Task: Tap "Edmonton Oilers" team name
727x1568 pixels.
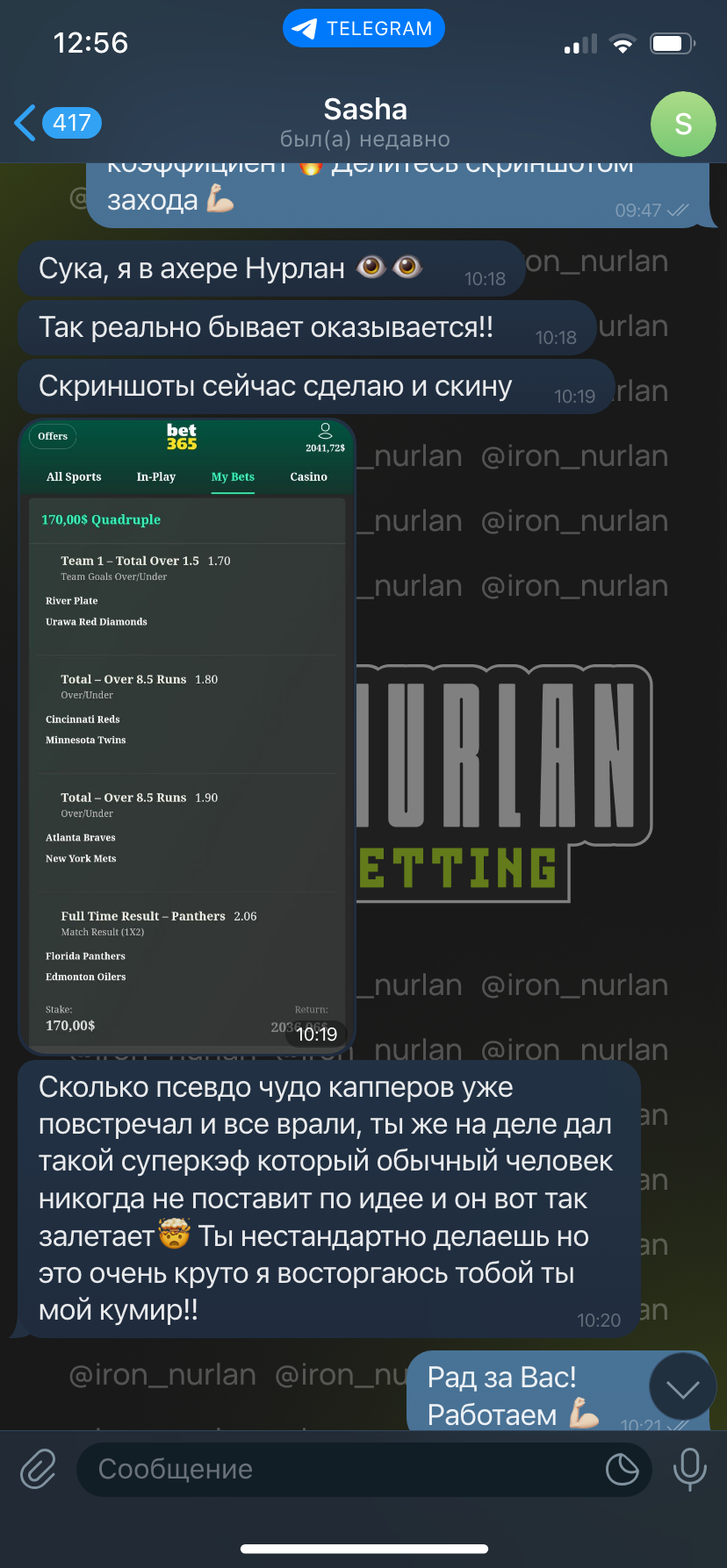Action: (x=86, y=977)
